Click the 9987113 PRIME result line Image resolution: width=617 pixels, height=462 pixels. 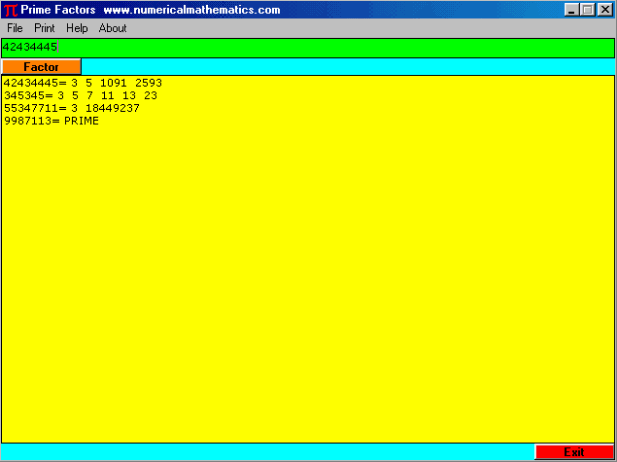51,120
